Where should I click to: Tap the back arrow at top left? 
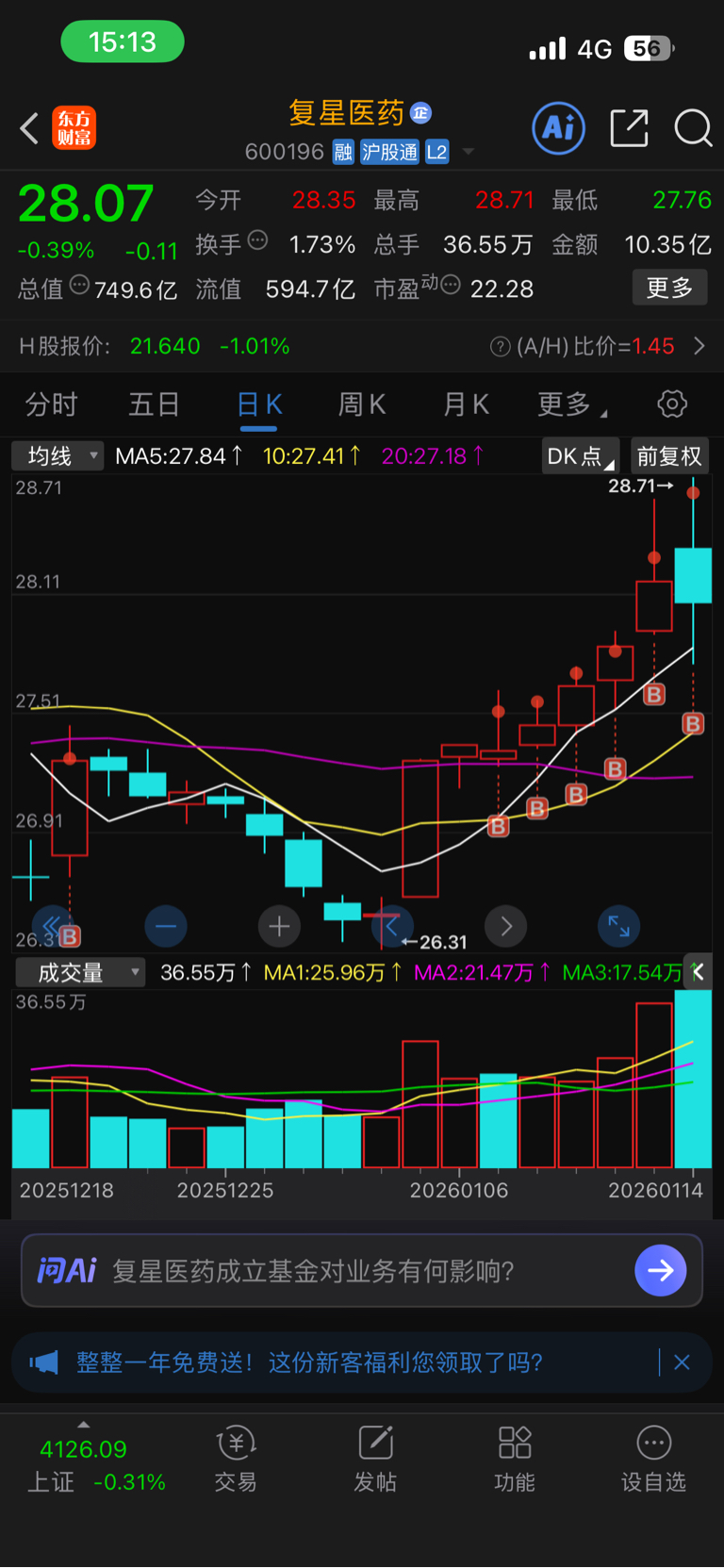click(x=29, y=128)
